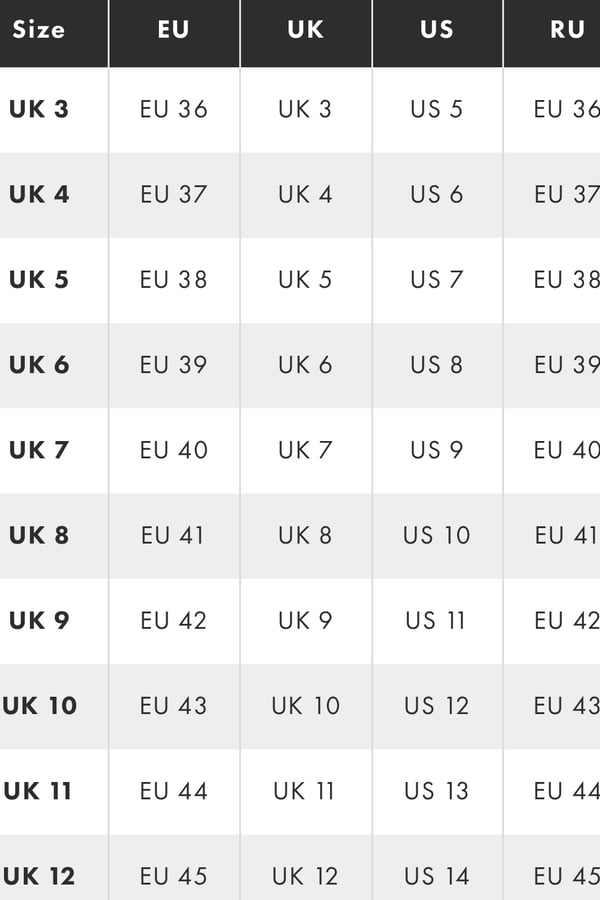
Task: Click the bold UK 12 row label
Action: click(39, 877)
